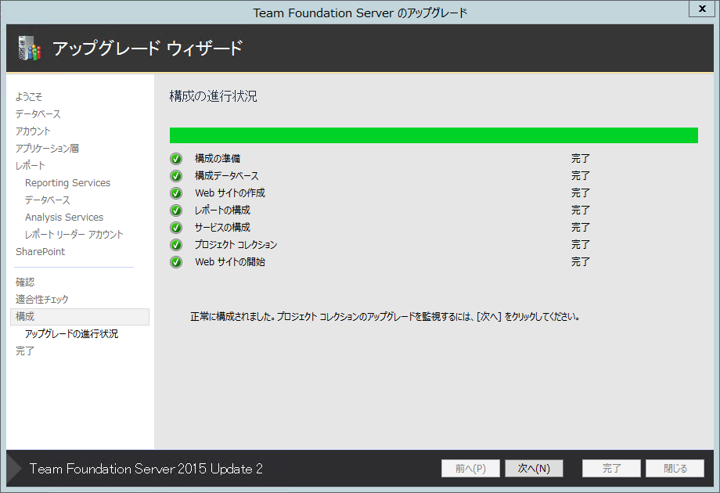Click the green check icon beside 構成データベース

coord(176,176)
